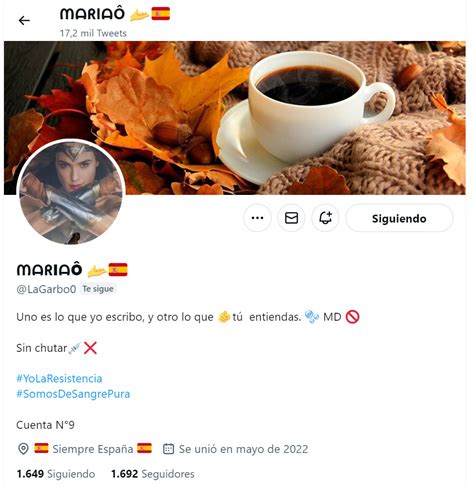Click the syringe emoji in bio

click(x=75, y=348)
